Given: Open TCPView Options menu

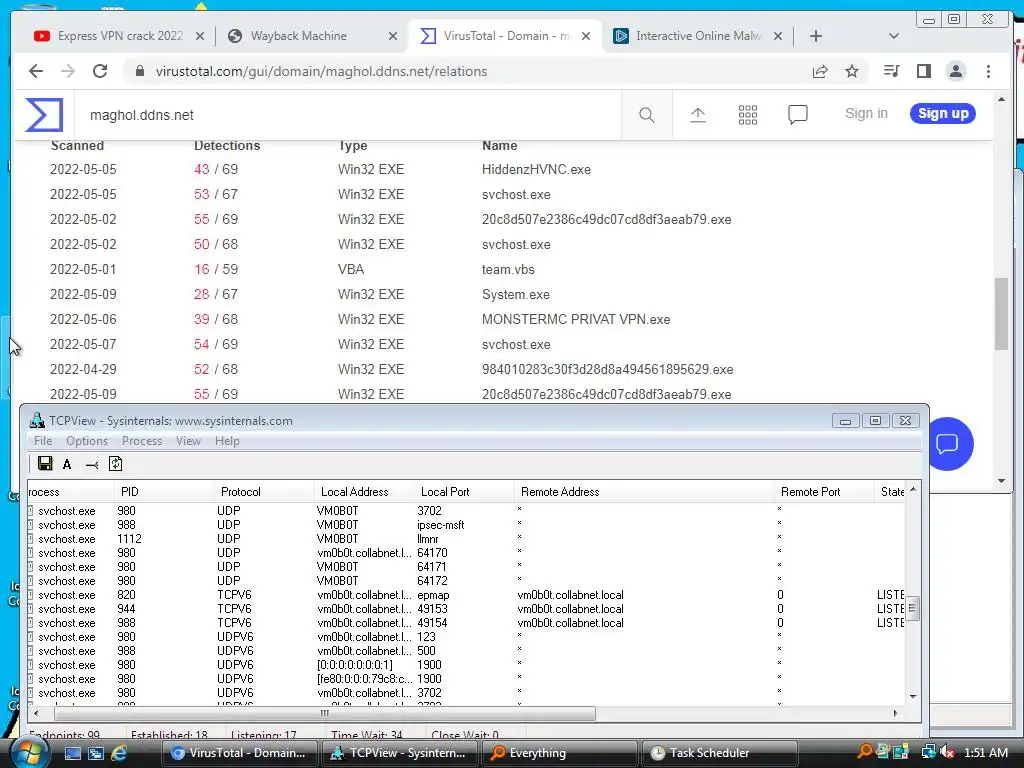Looking at the screenshot, I should click(x=87, y=441).
